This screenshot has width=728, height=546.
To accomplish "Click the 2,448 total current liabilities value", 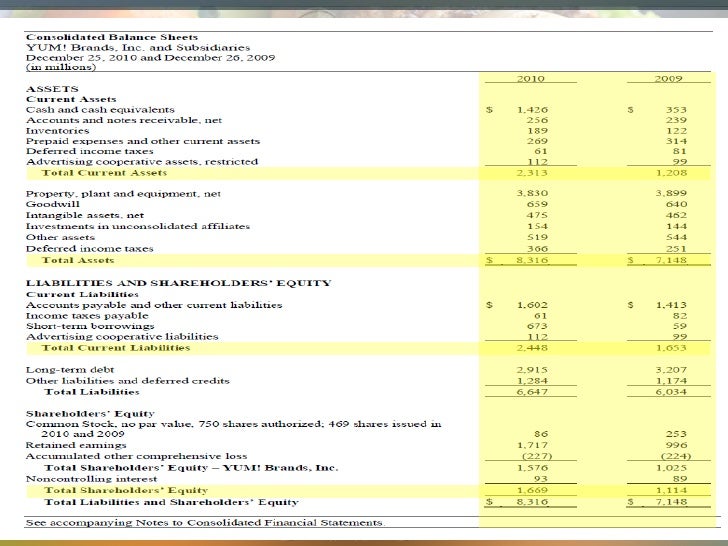I will (x=533, y=348).
